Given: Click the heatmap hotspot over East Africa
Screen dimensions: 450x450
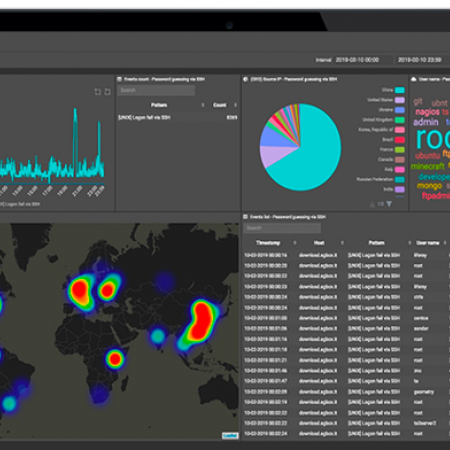Looking at the screenshot, I should pos(115,359).
